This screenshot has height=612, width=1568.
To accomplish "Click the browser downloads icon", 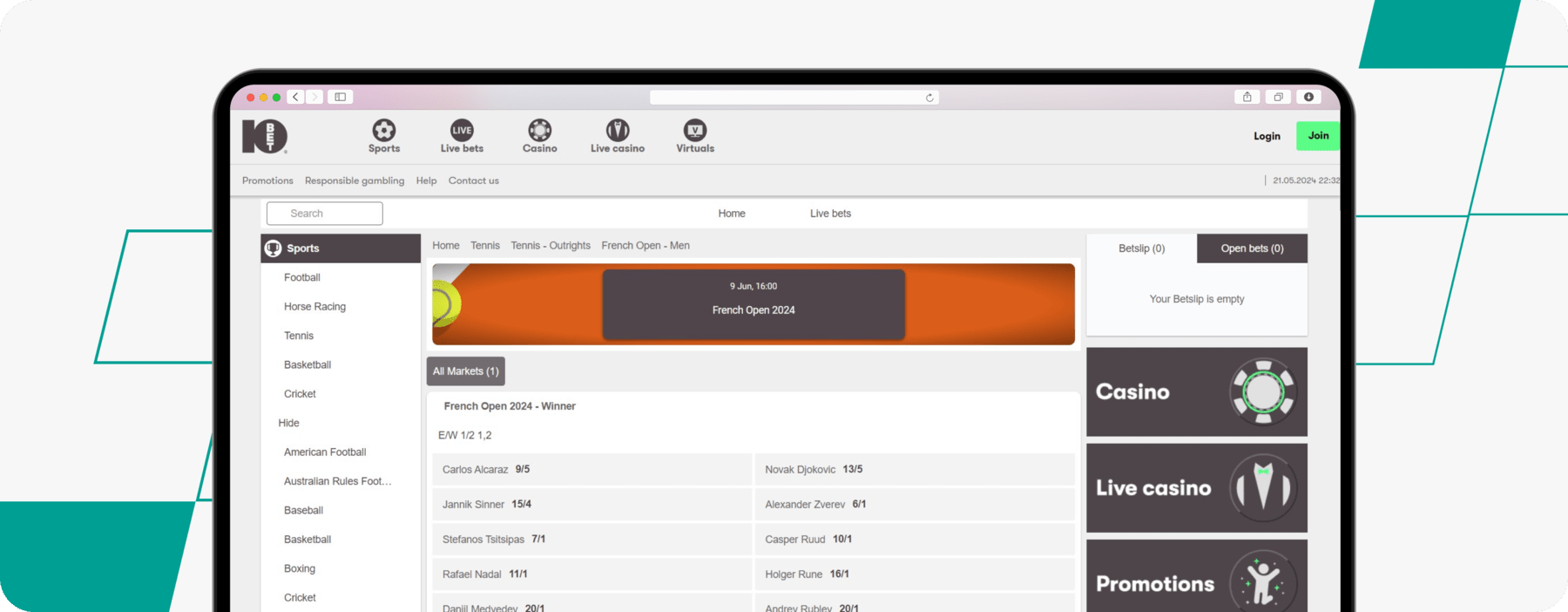I will [x=1308, y=97].
